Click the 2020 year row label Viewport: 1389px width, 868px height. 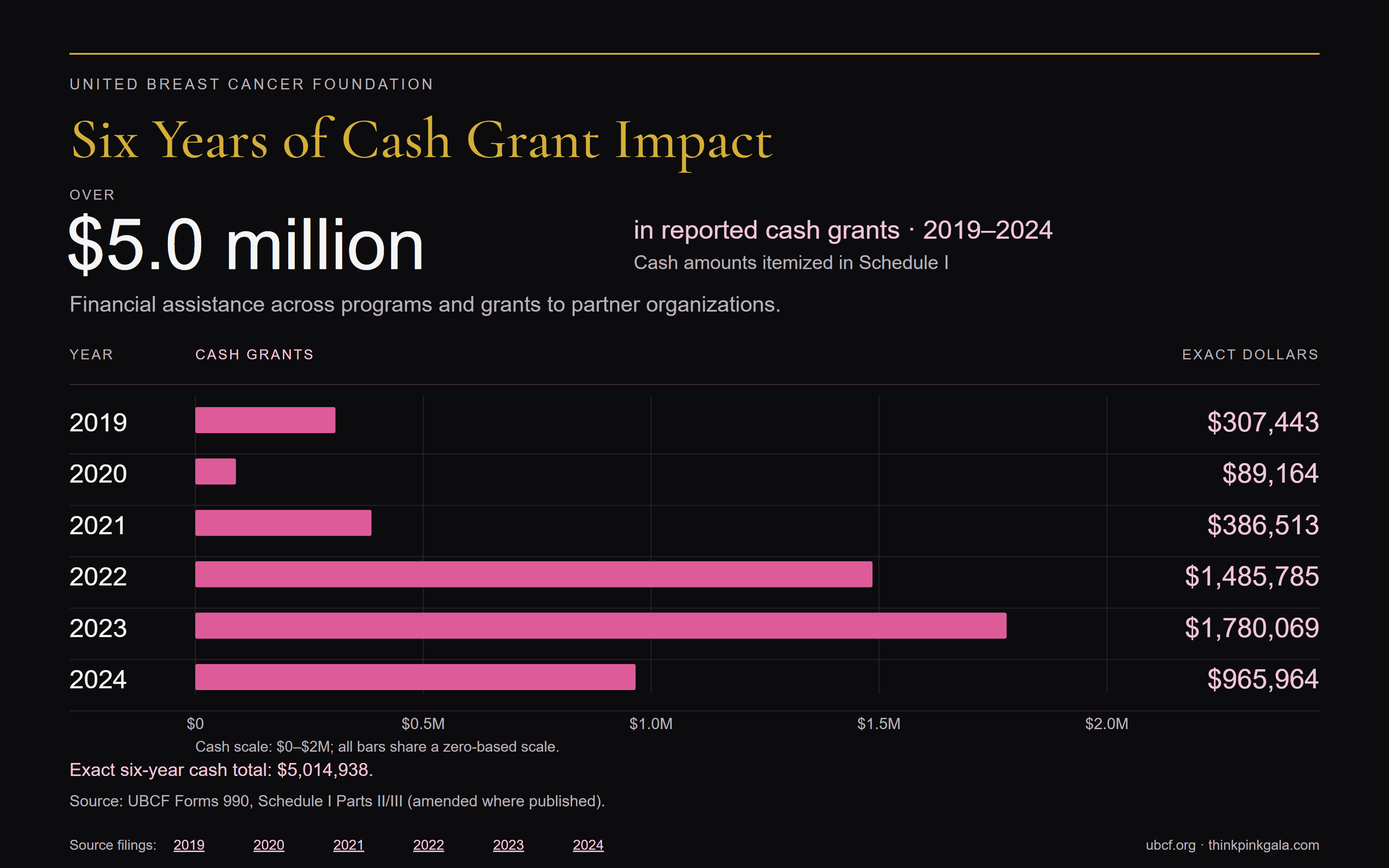tap(98, 473)
